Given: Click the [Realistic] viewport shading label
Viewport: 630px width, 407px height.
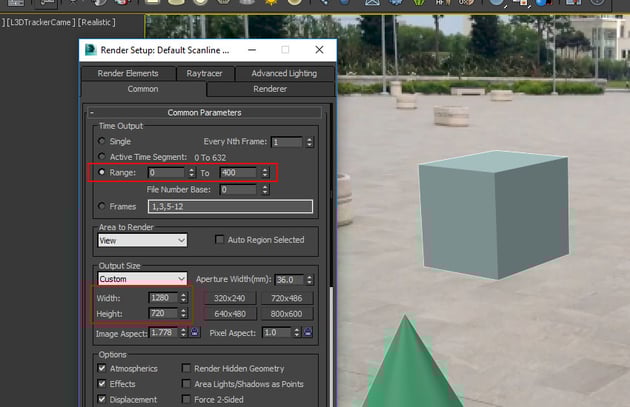Looking at the screenshot, I should (x=96, y=22).
